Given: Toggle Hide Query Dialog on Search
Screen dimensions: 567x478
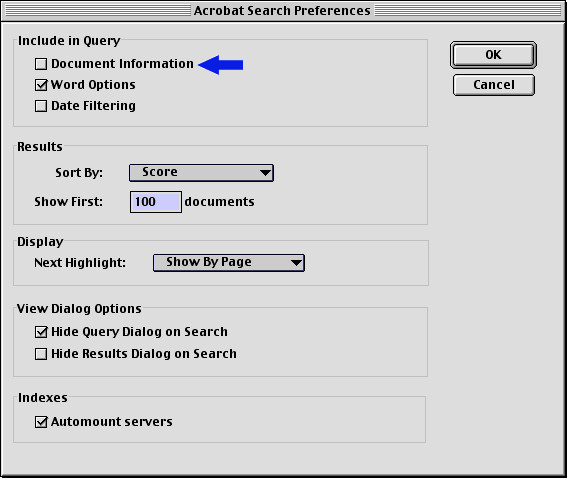Looking at the screenshot, I should [41, 332].
